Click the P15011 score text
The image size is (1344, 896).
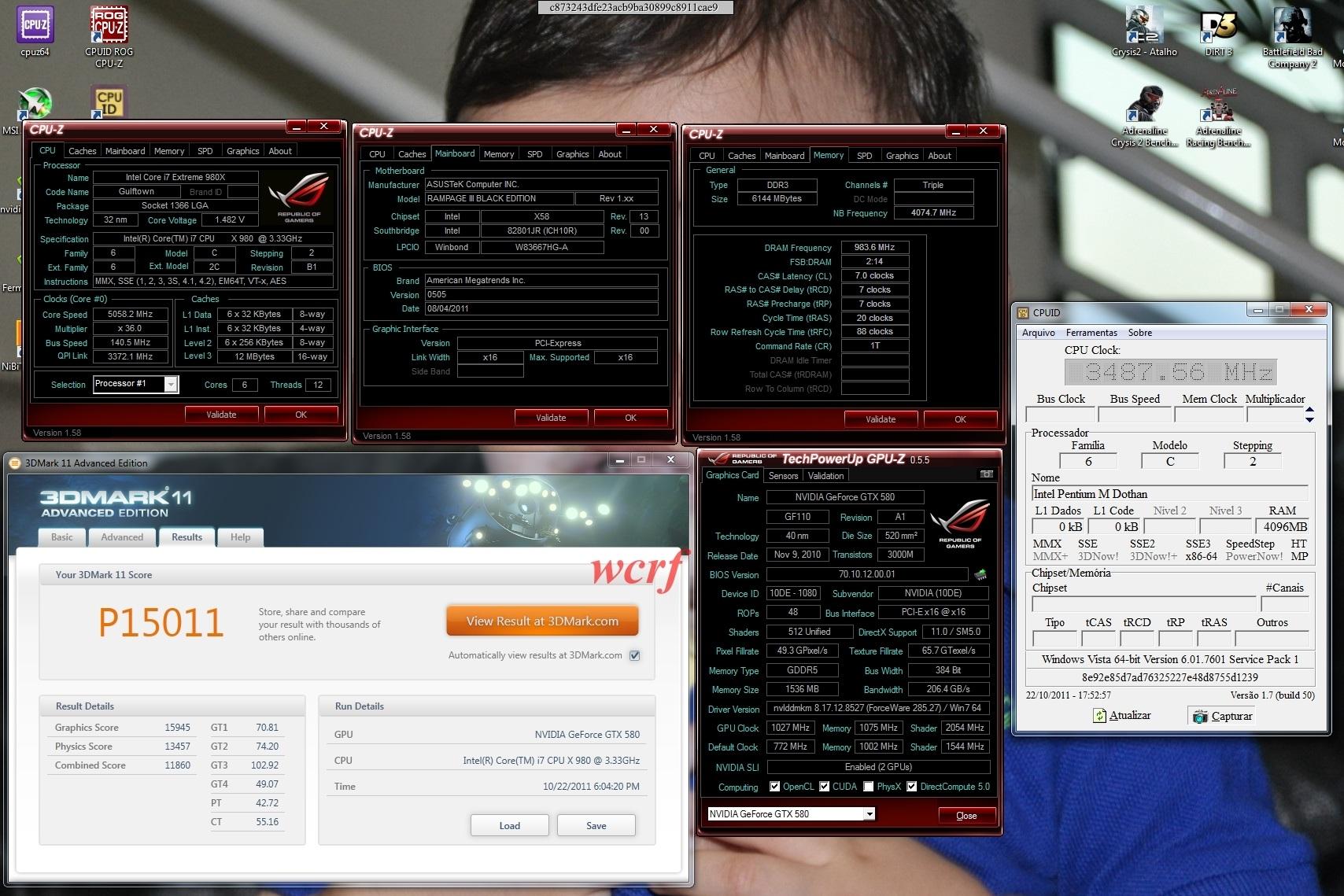point(161,622)
